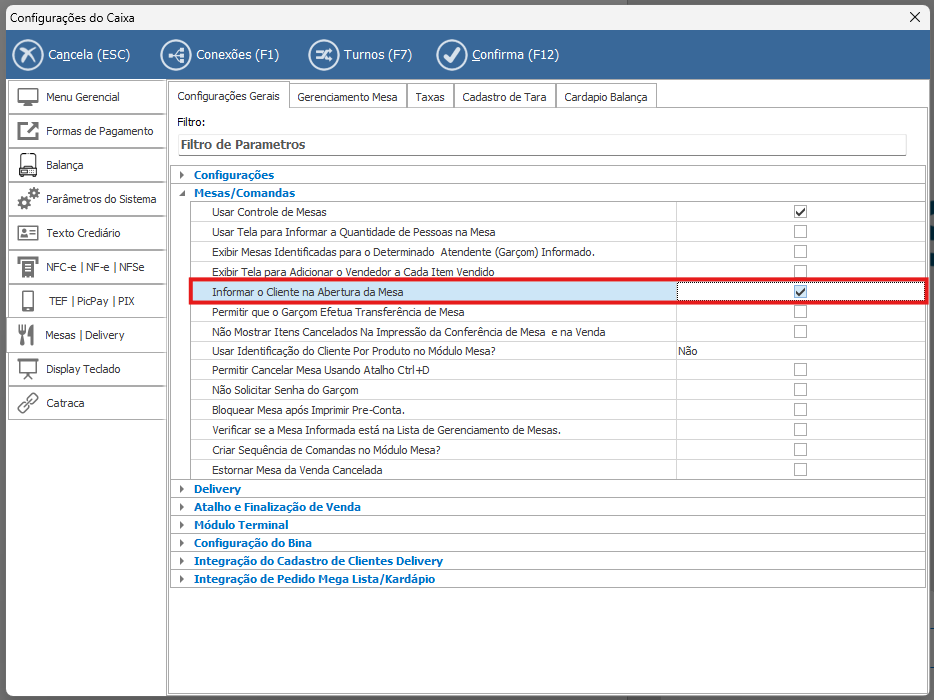Click the Display Teclado sidebar button
The image size is (934, 700).
(86, 369)
